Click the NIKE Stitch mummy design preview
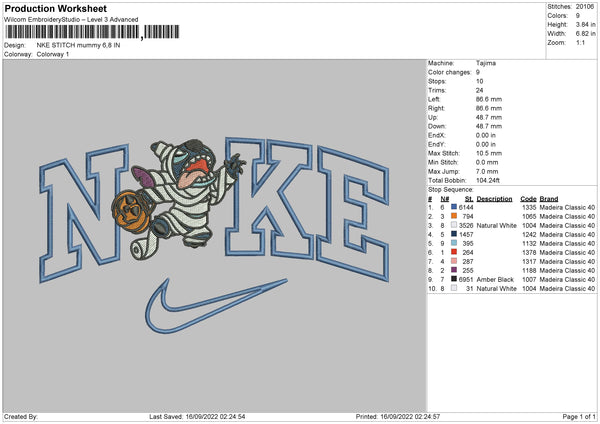Viewport: 600px width, 424px height. (214, 236)
